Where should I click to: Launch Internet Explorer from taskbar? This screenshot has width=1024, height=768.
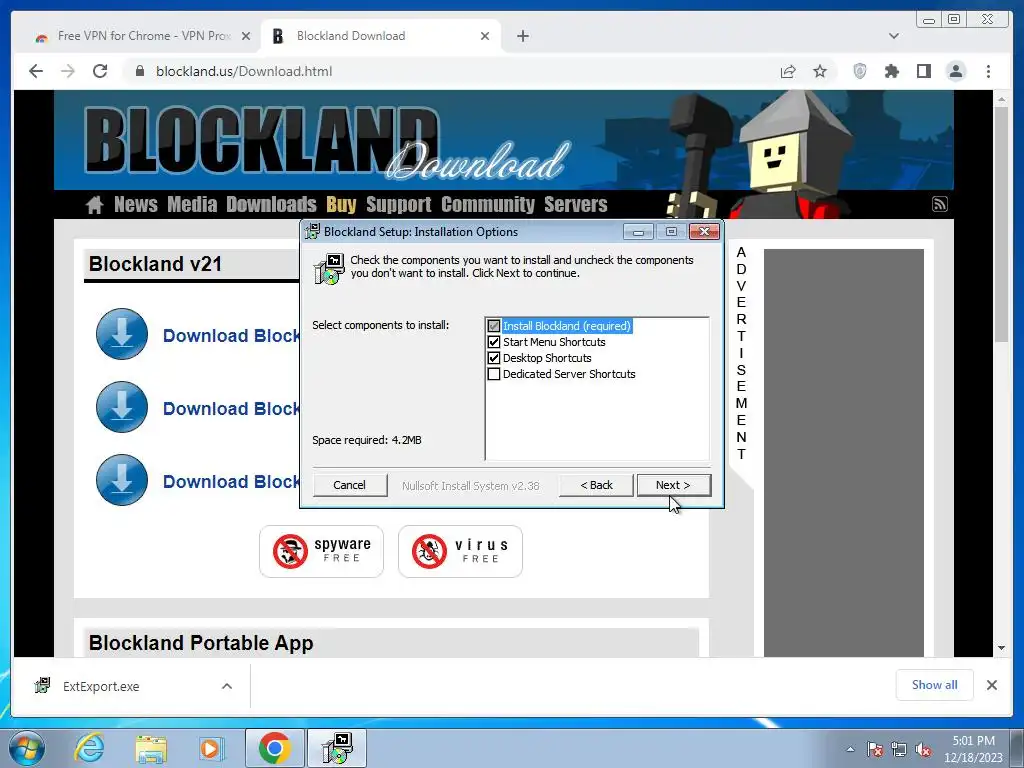(89, 748)
